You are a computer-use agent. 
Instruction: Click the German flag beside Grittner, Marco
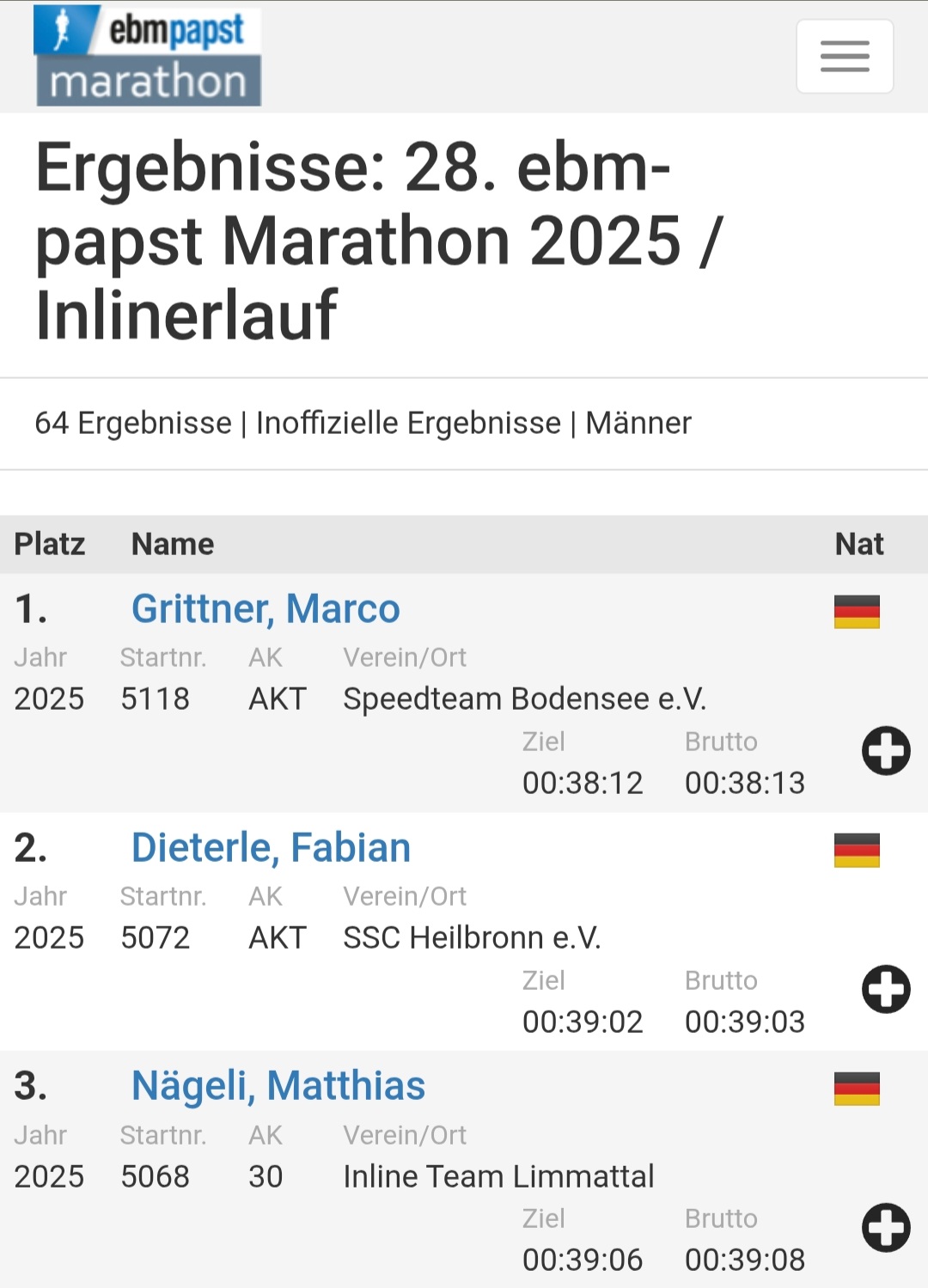[x=857, y=612]
